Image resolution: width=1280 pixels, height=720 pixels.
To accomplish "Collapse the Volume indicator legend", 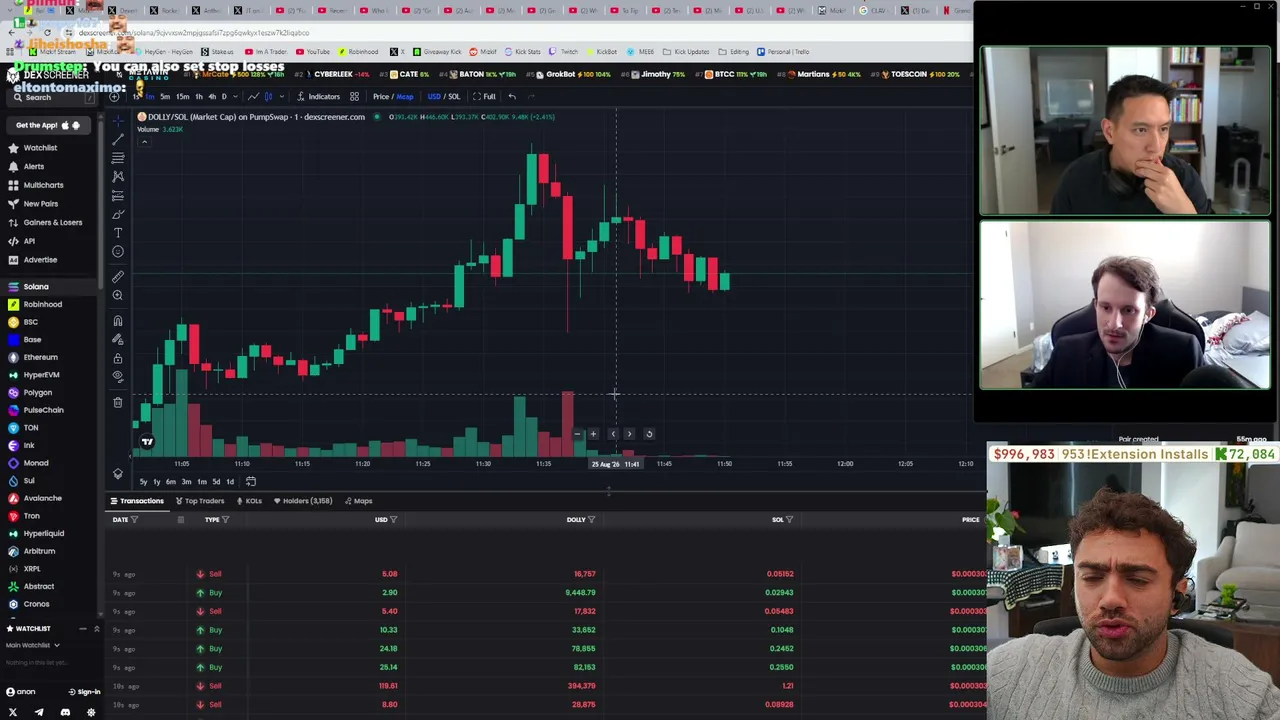I will click(144, 142).
